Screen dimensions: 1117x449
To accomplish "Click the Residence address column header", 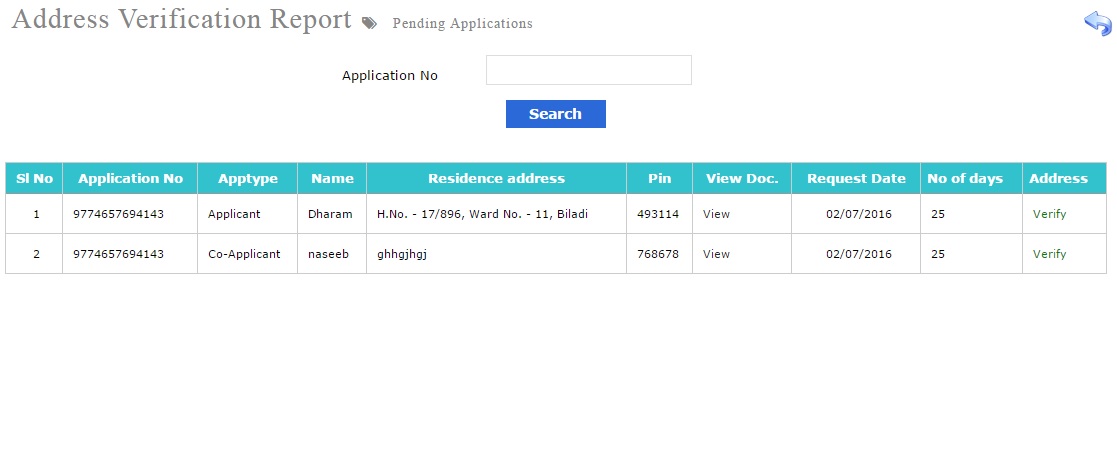I will pos(497,178).
